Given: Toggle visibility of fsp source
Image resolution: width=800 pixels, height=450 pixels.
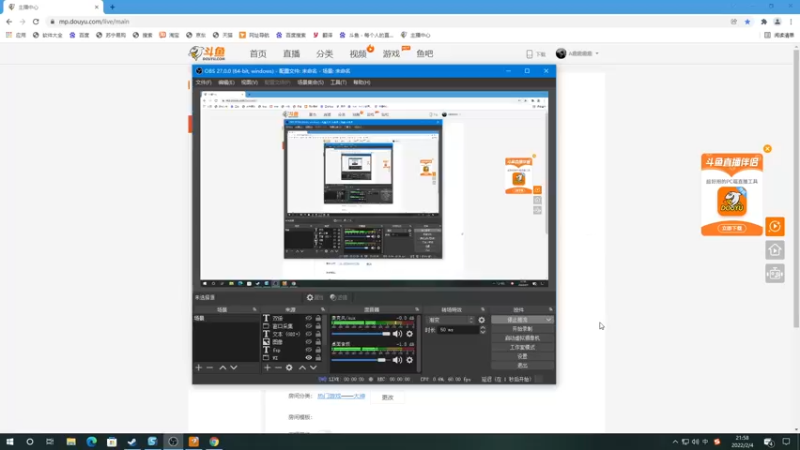Looking at the screenshot, I should pos(308,350).
